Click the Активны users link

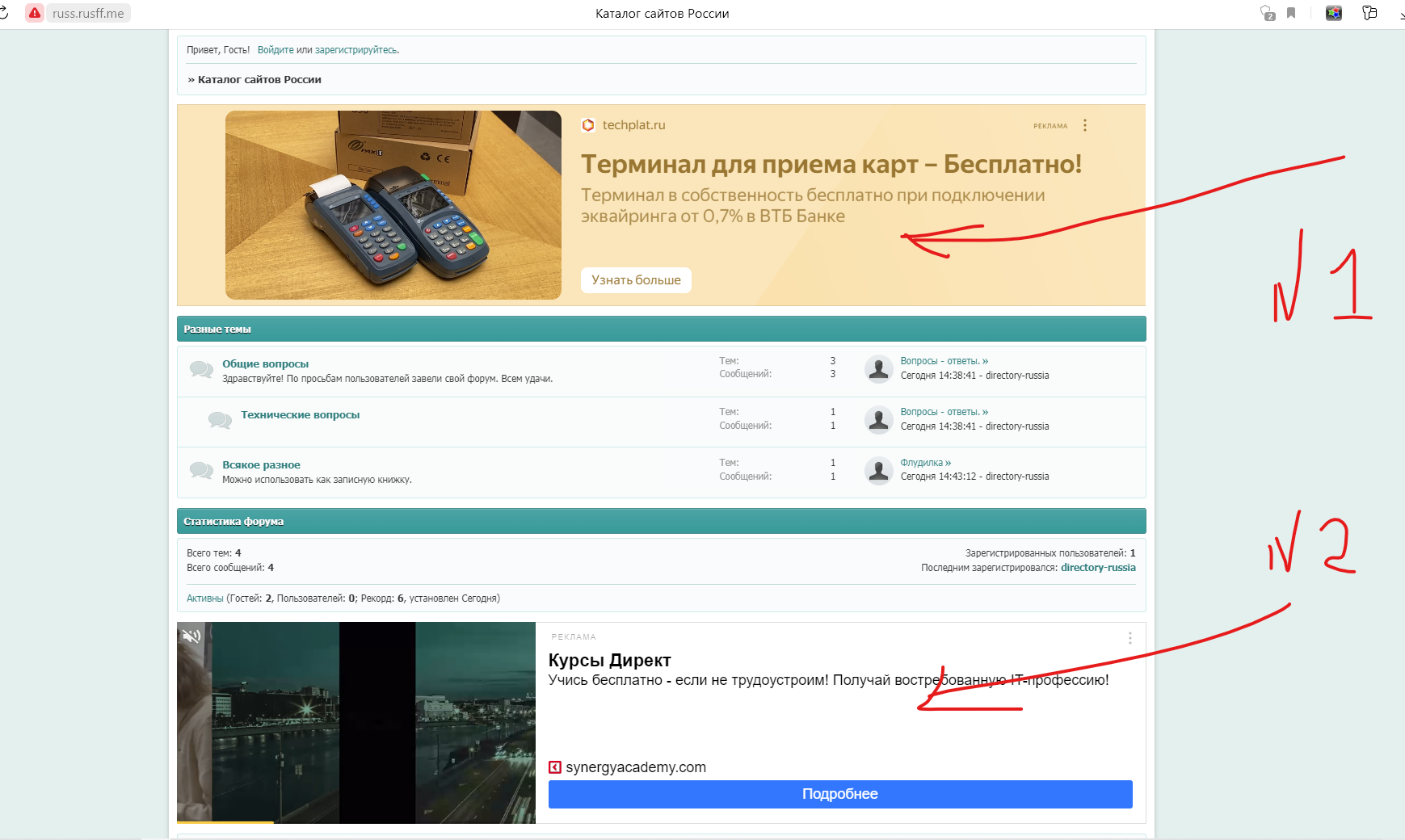[x=204, y=598]
